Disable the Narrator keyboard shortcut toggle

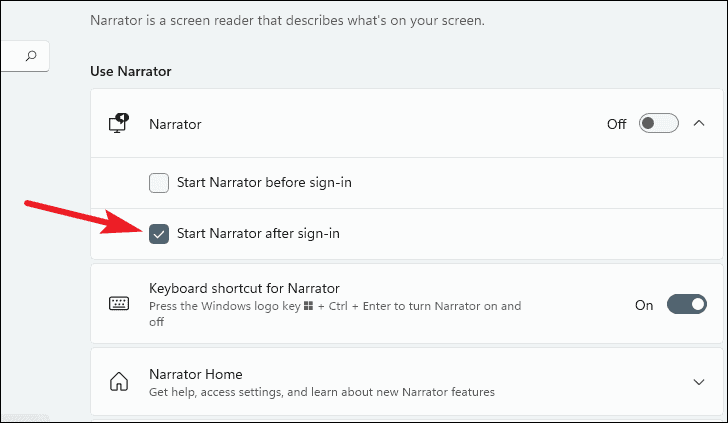pos(687,305)
